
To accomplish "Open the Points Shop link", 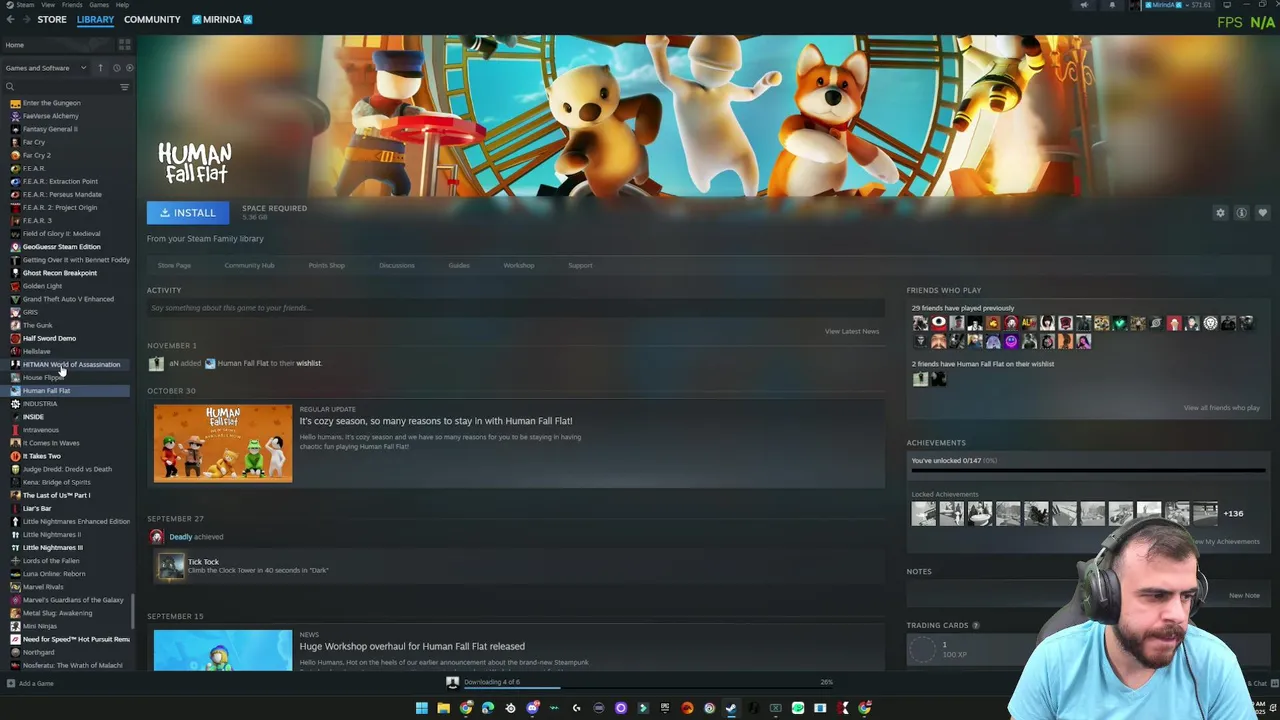I will coord(326,265).
